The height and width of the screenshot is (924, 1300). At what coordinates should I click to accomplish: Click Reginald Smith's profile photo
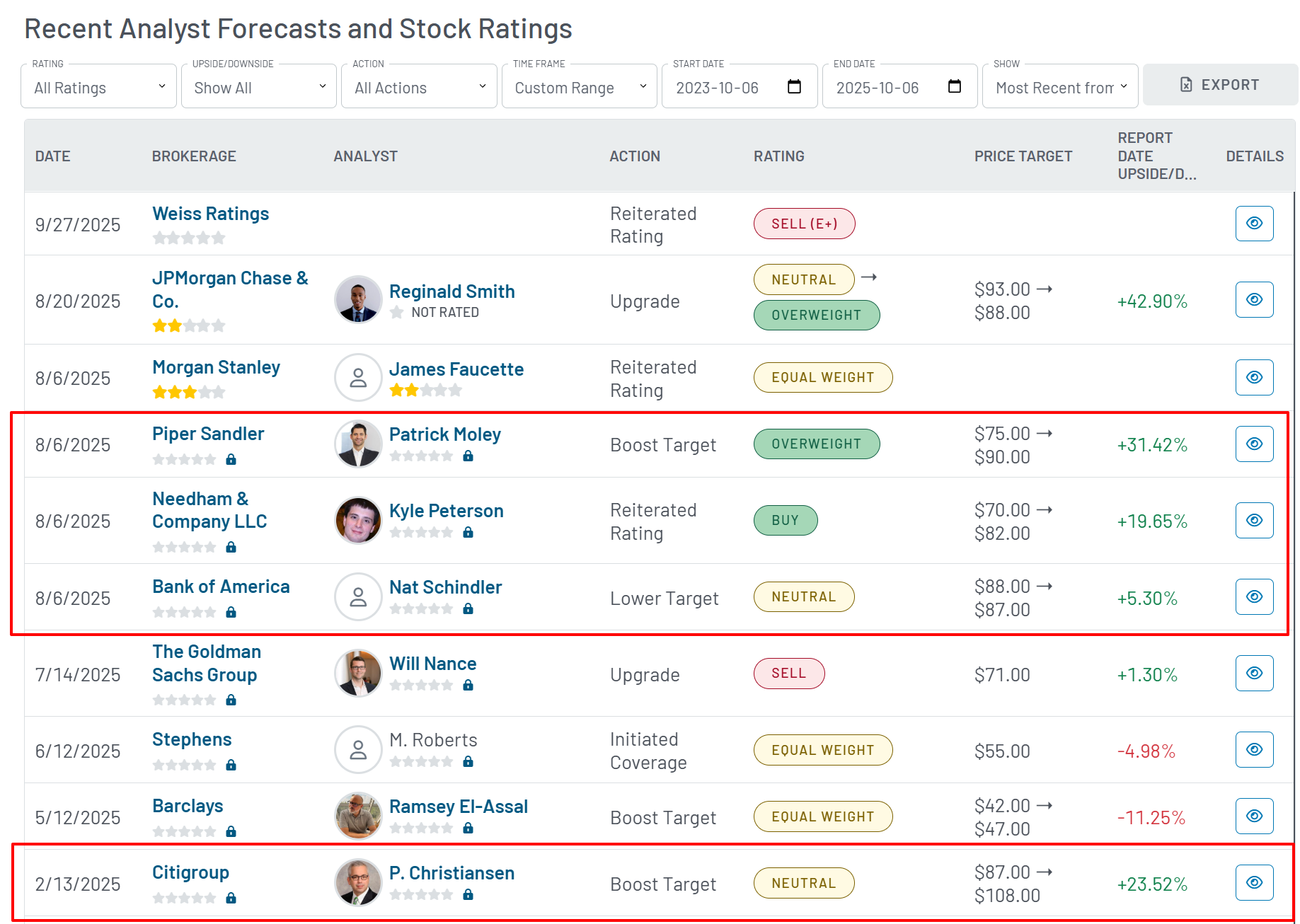[358, 299]
